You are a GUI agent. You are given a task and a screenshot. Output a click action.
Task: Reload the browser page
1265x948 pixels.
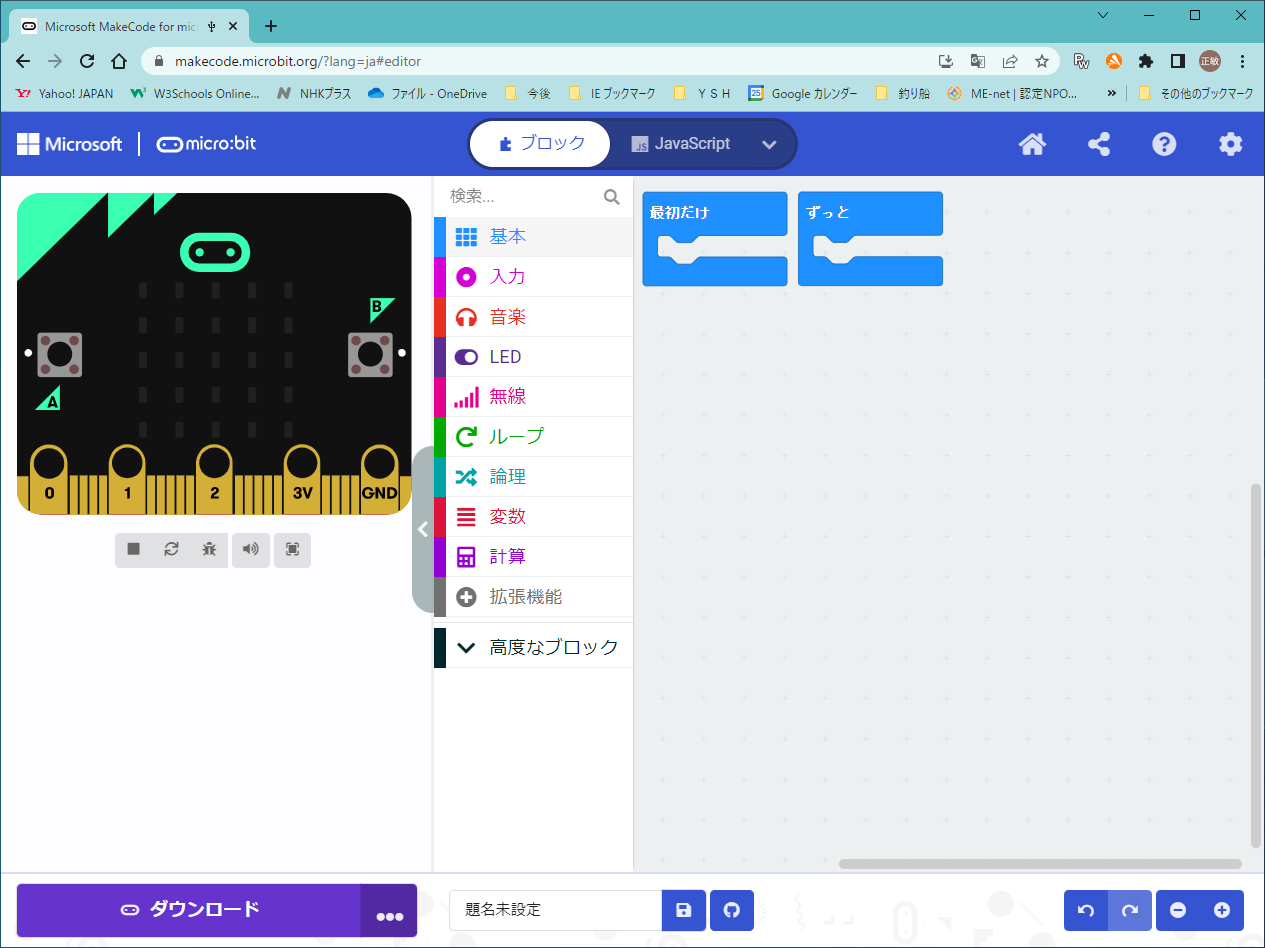coord(87,61)
